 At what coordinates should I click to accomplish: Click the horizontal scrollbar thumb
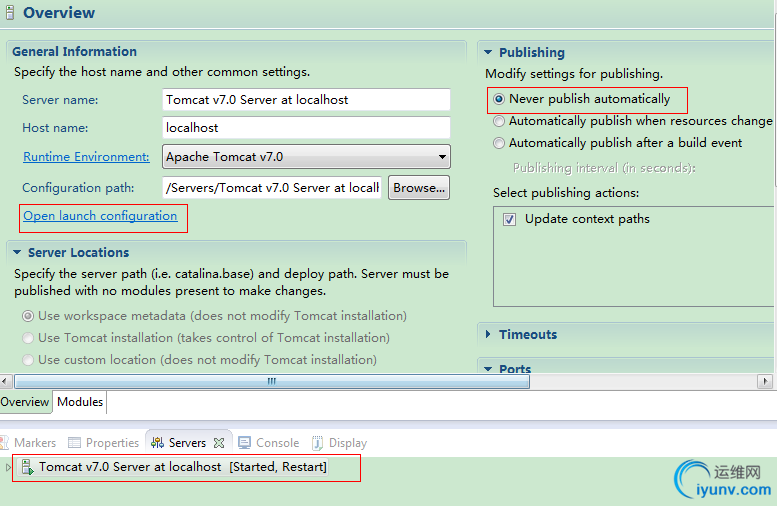[272, 381]
